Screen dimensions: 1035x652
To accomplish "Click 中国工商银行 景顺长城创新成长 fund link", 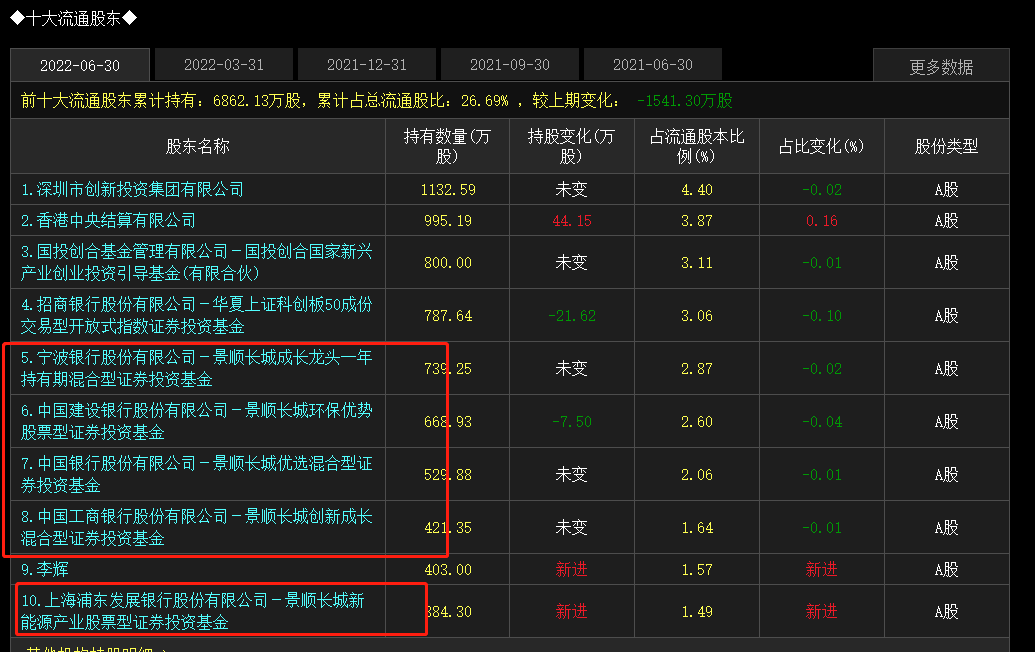I will coord(196,527).
